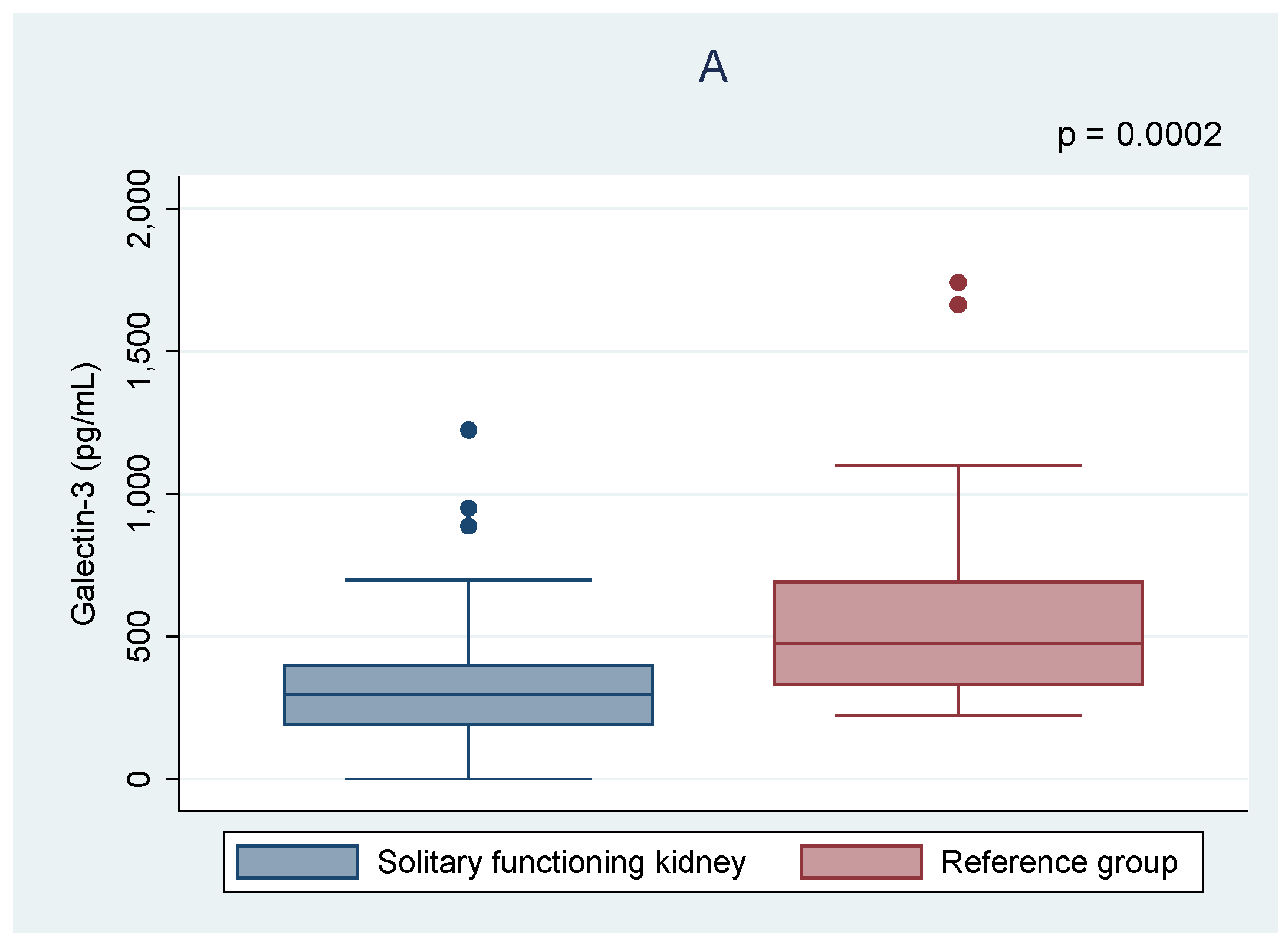Viewport: 1288px width, 948px height.
Task: Click the '500' y-axis tick label
Action: coord(140,637)
